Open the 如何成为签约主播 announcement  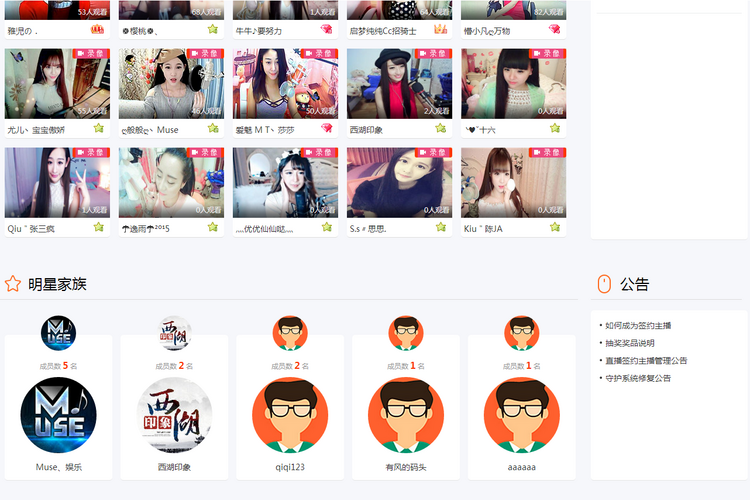(638, 325)
